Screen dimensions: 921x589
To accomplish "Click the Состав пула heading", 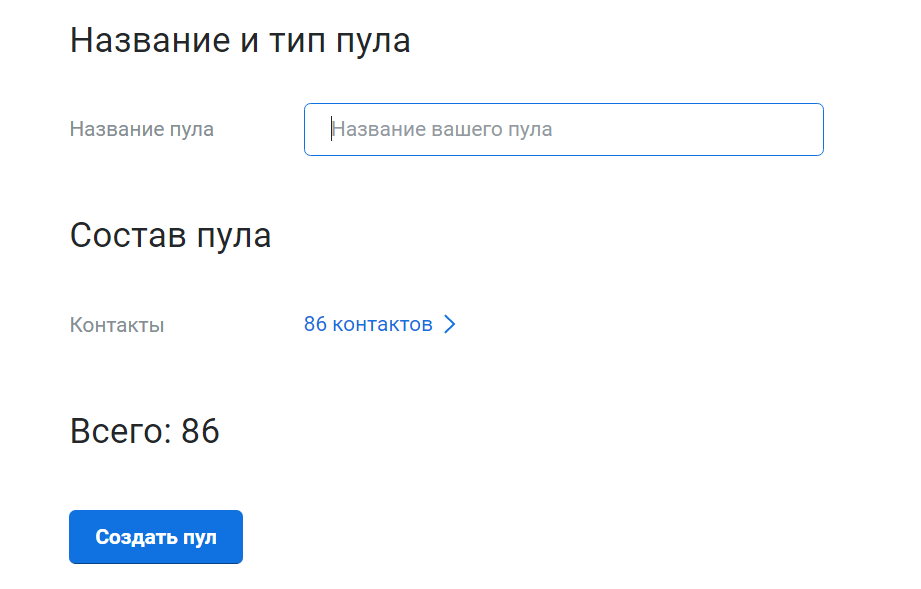I will 170,236.
